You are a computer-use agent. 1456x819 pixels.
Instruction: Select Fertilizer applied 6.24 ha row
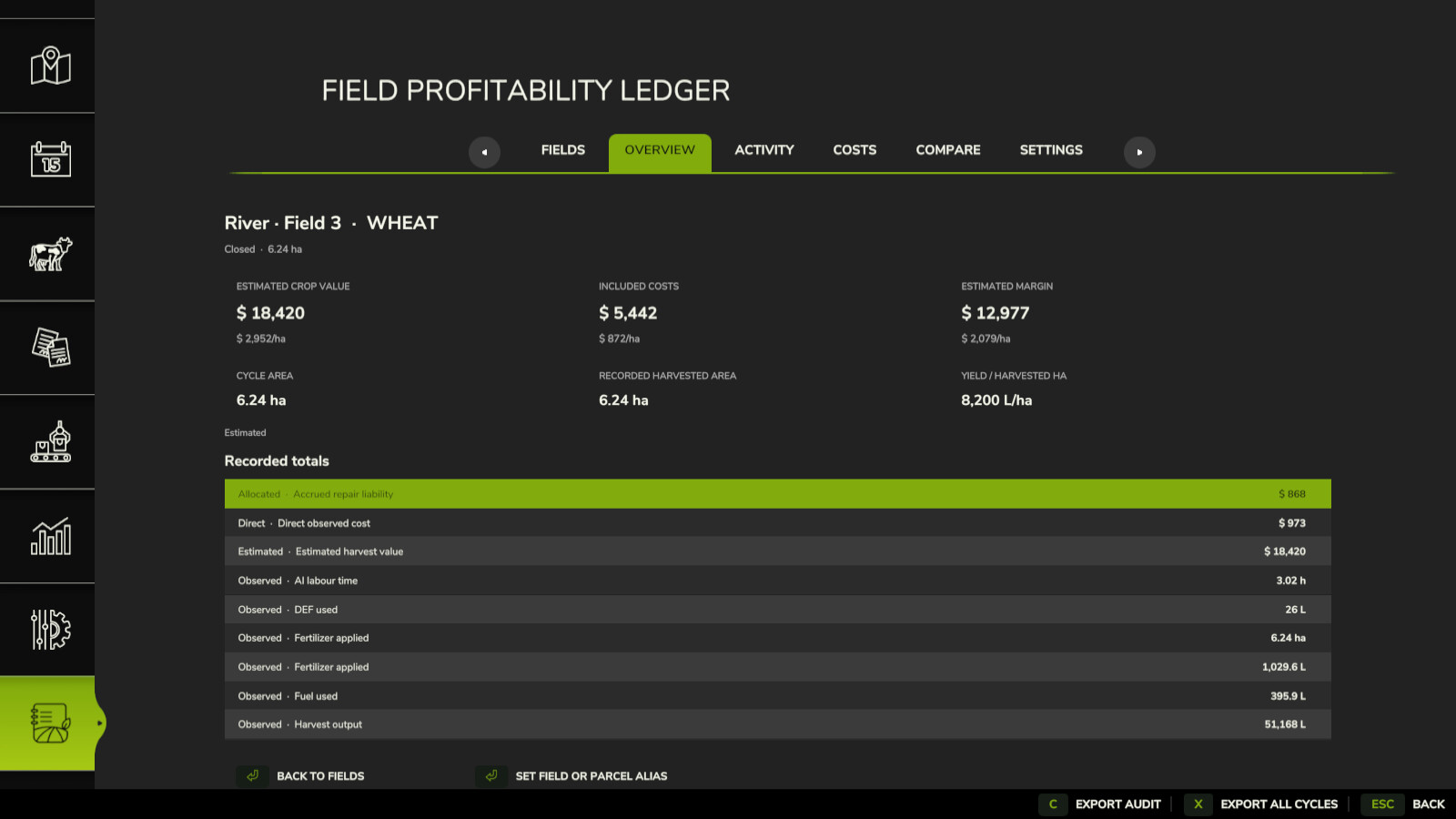(x=778, y=638)
